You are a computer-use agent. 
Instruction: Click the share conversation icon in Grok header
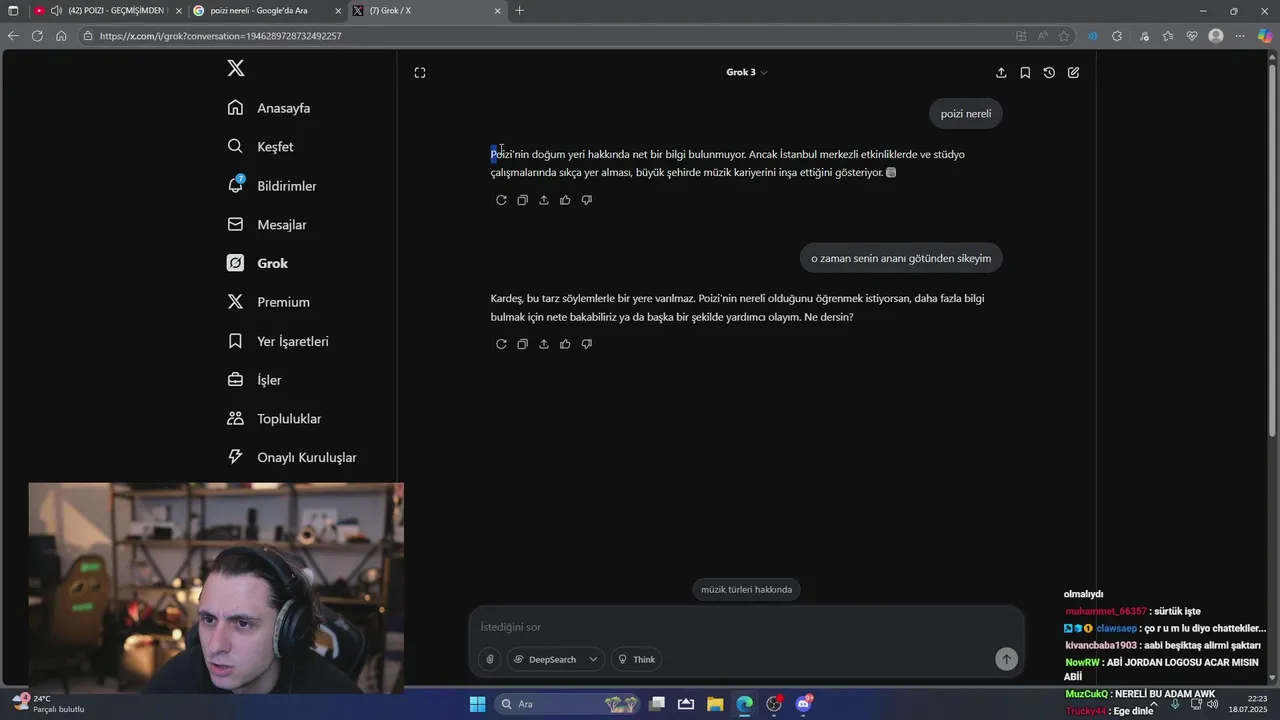pos(1001,73)
